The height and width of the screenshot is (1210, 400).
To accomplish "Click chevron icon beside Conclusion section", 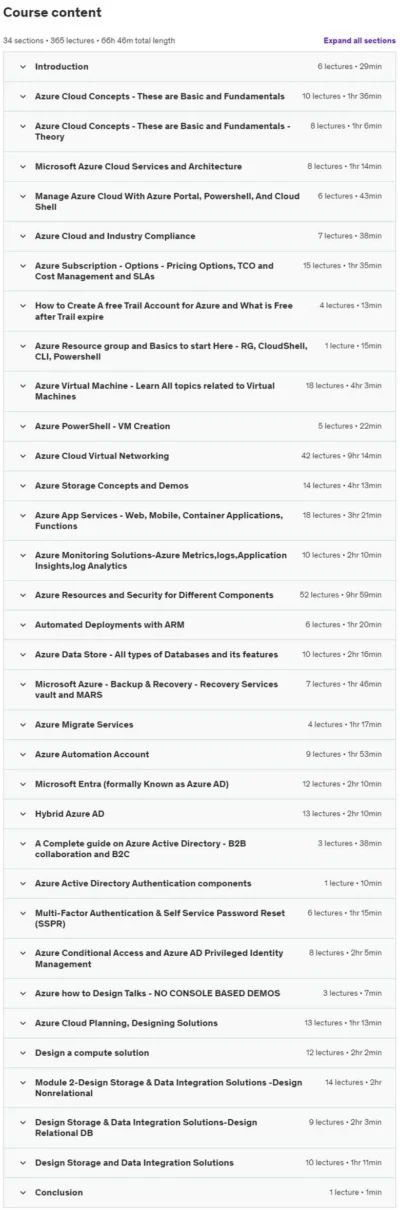I will [21, 1193].
